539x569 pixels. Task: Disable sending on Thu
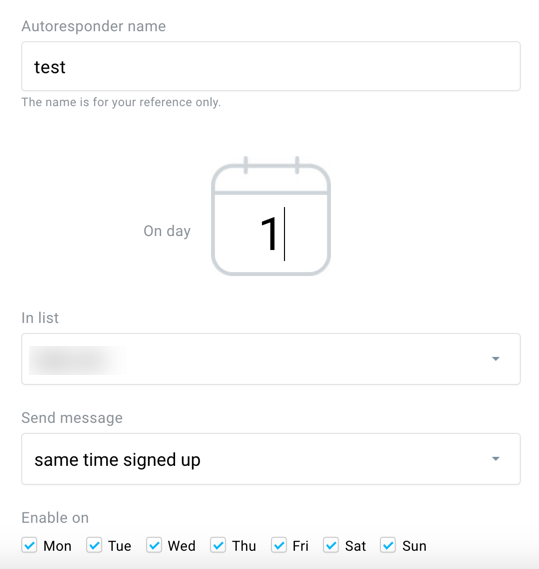tap(218, 545)
